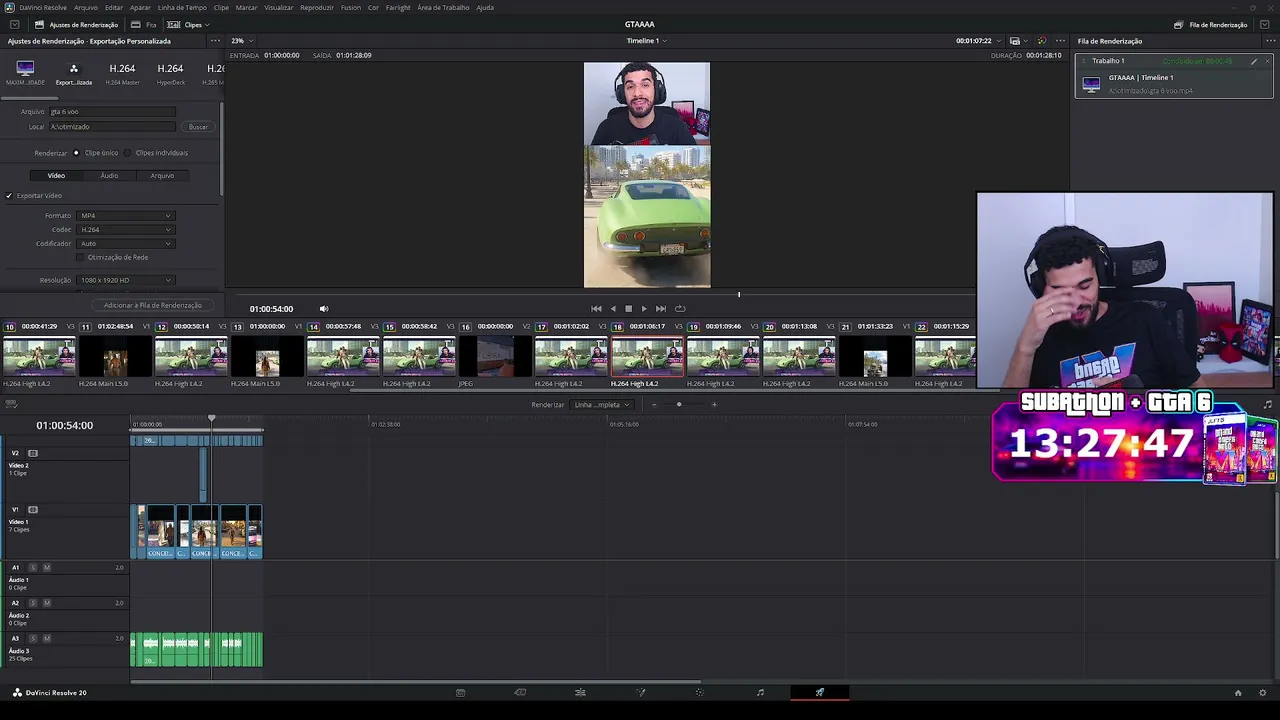Screen dimensions: 1280x720
Task: Go to project manager home icon
Action: (1238, 692)
